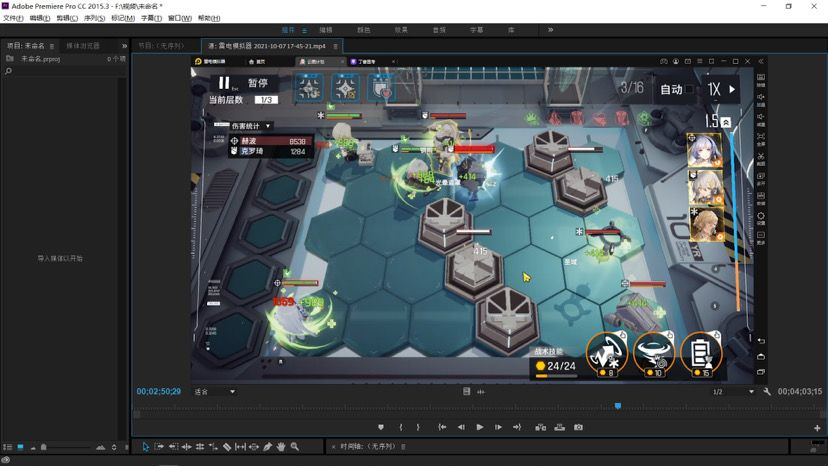Select the Zoom magnifier tool
828x466 pixels.
click(x=295, y=447)
